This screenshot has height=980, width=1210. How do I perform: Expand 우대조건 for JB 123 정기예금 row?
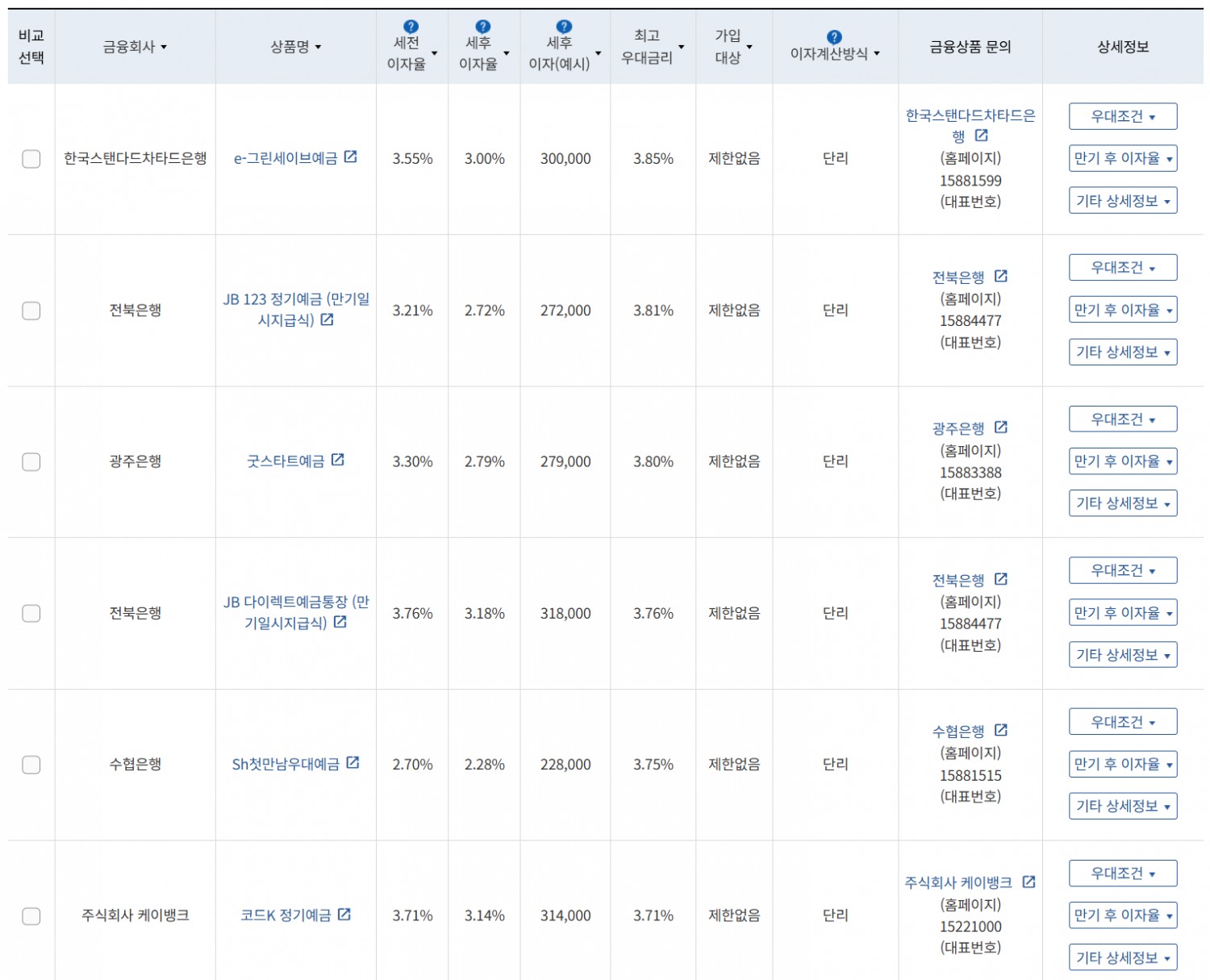1123,267
